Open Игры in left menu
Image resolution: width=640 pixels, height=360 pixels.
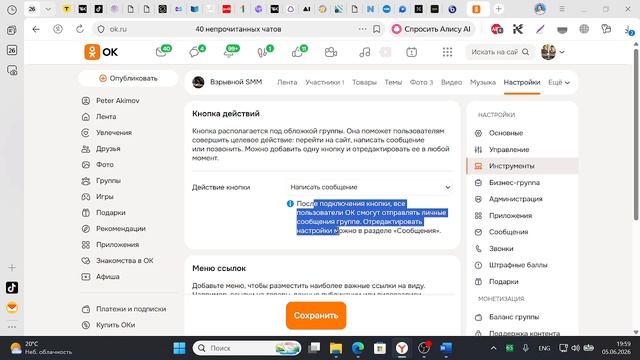pos(104,196)
